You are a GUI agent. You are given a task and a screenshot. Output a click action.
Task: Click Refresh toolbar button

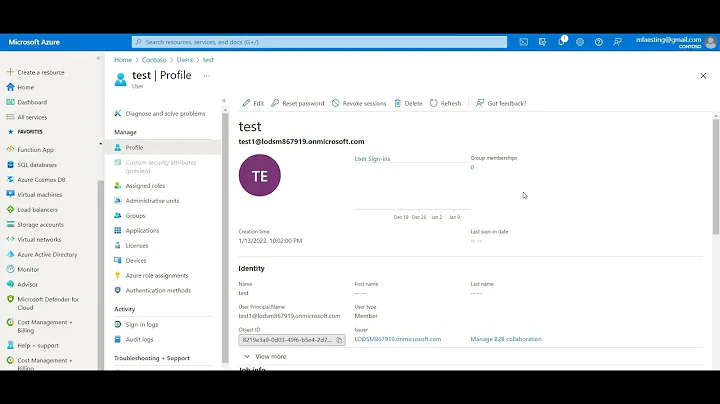(445, 103)
